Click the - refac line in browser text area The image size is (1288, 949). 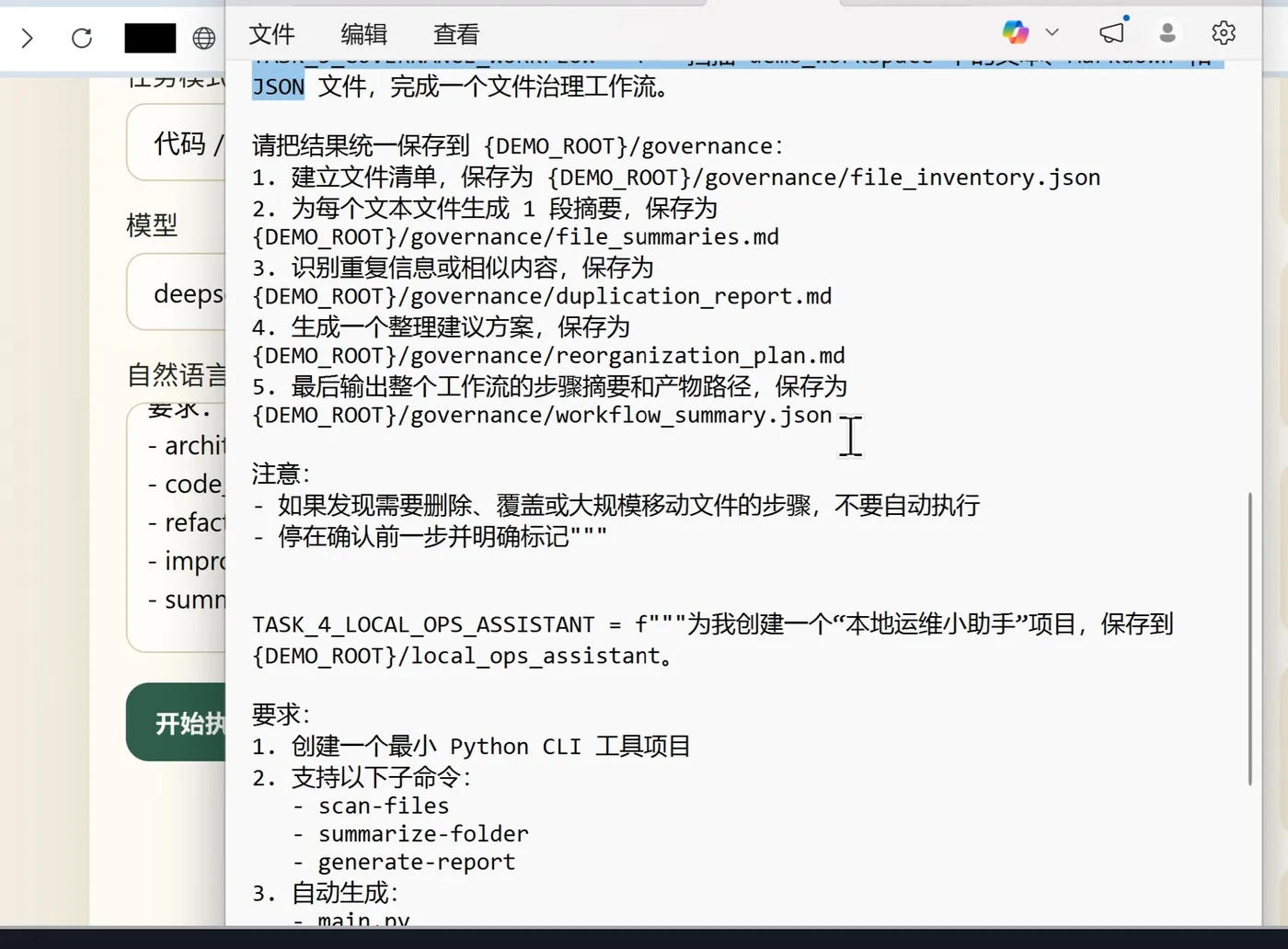[186, 523]
